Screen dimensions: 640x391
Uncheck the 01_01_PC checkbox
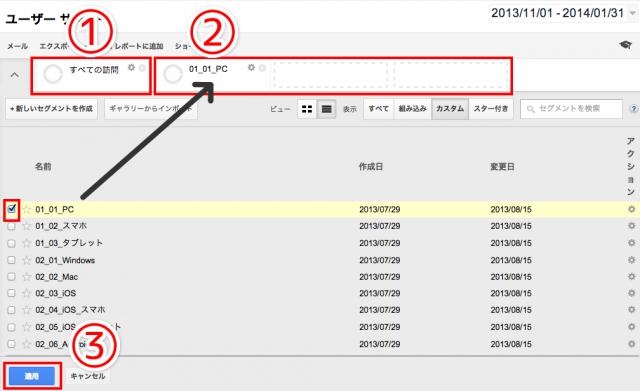tap(11, 209)
